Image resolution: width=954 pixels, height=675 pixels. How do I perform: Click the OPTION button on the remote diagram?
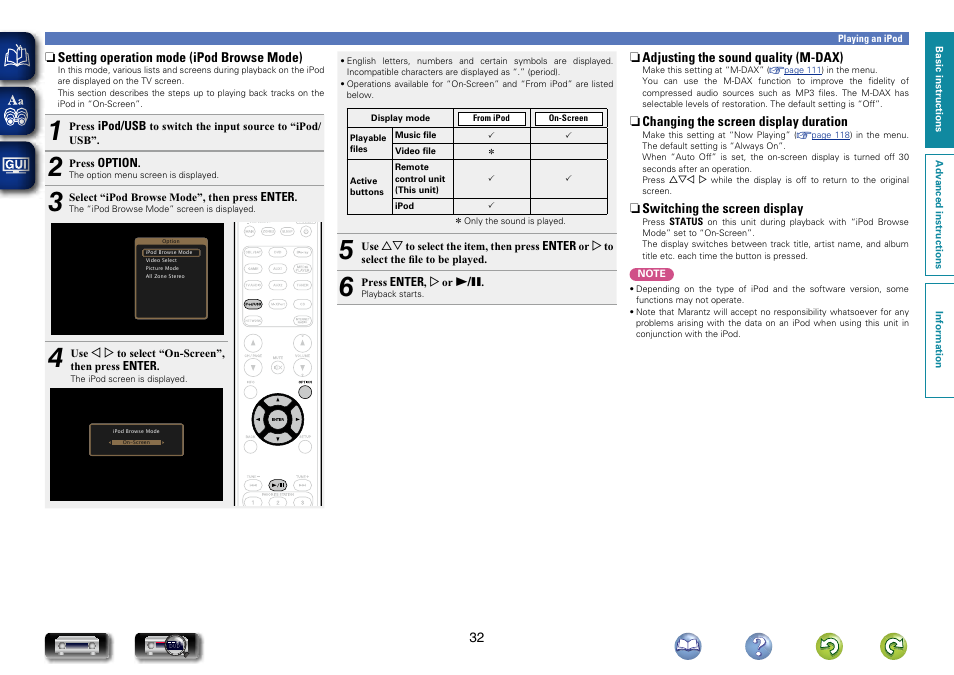coord(305,392)
